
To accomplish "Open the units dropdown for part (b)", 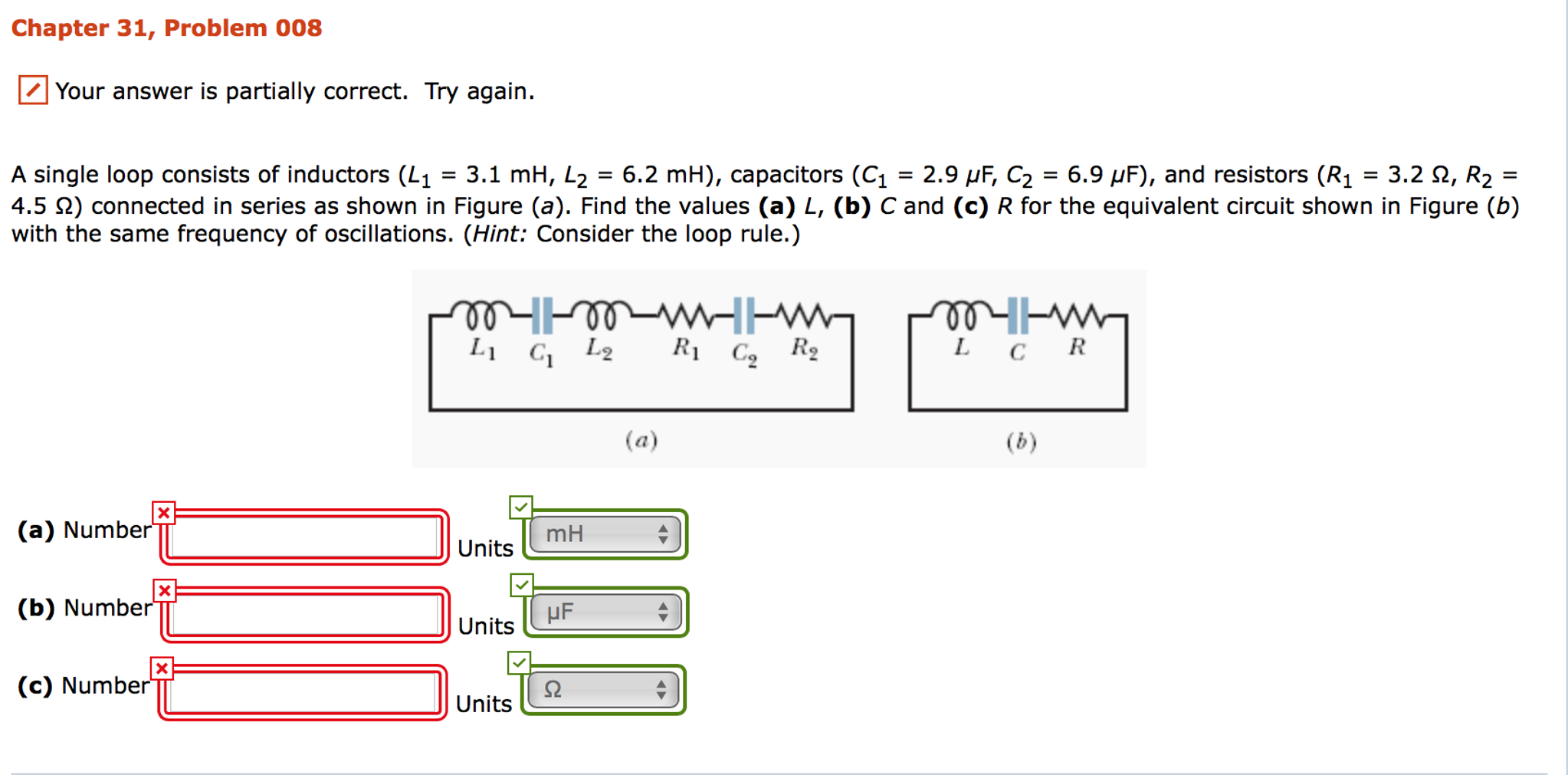I will coord(605,611).
